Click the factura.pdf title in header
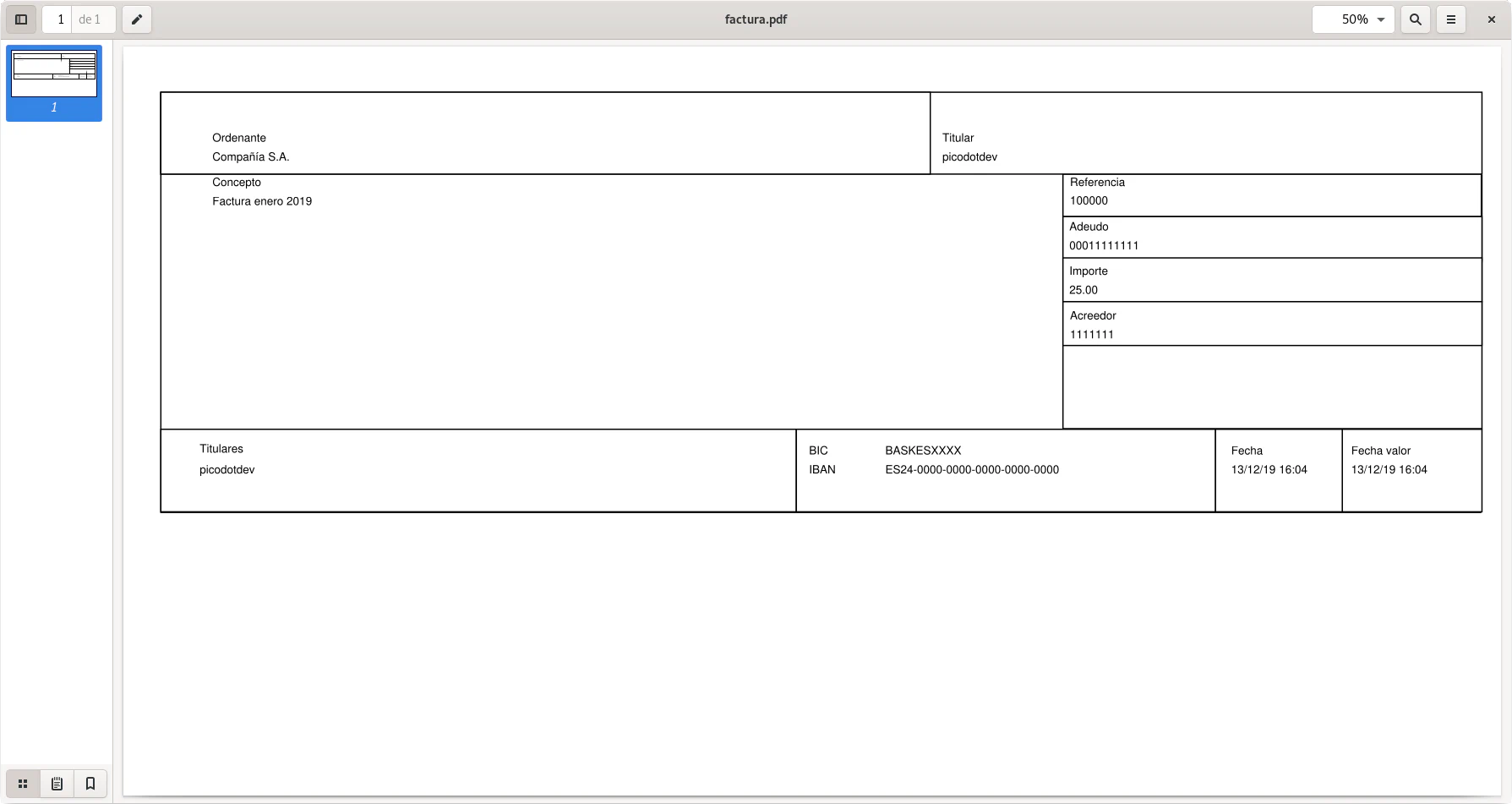1512x804 pixels. pos(756,19)
